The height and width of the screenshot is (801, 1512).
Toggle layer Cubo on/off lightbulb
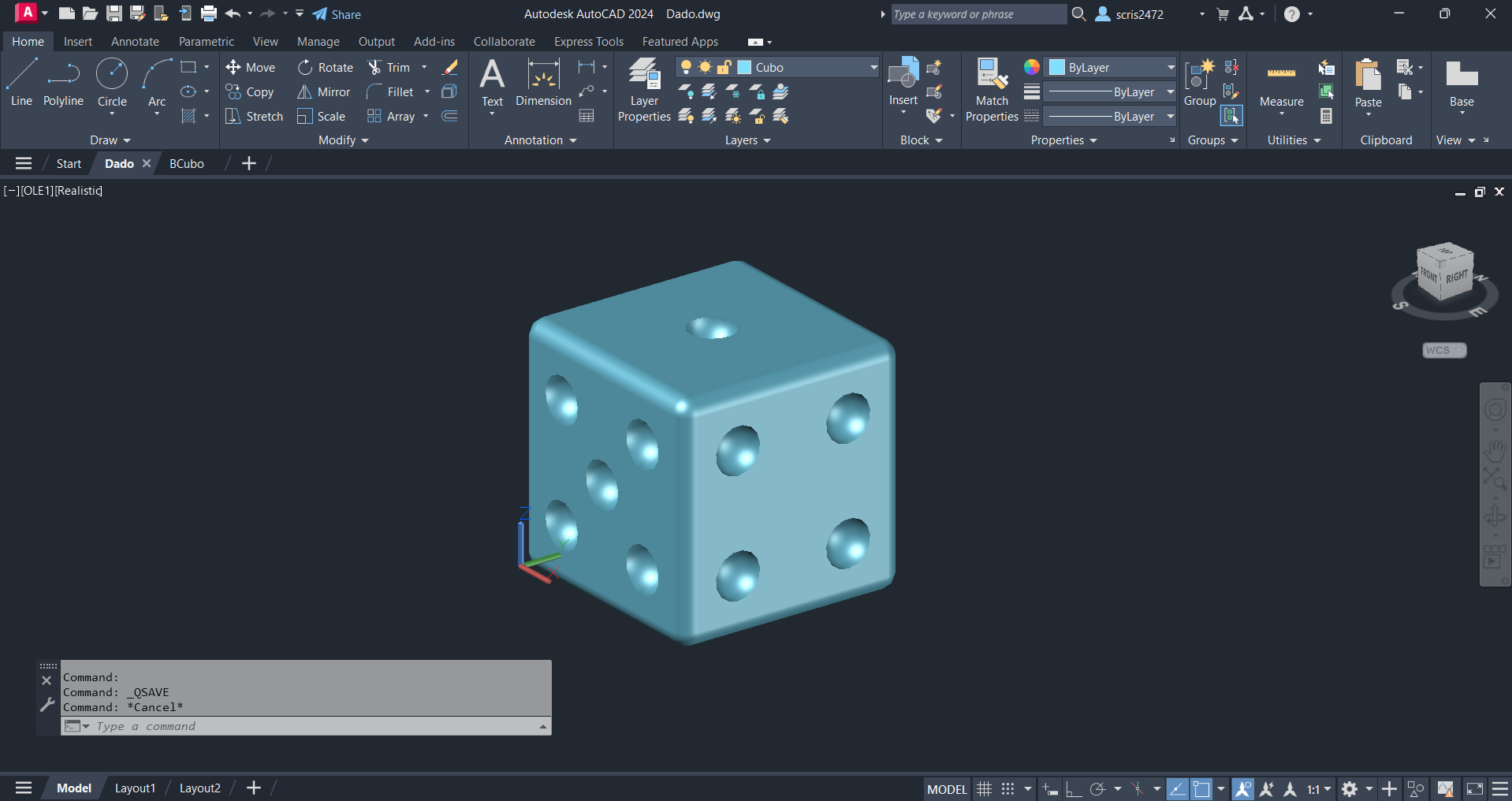coord(687,67)
